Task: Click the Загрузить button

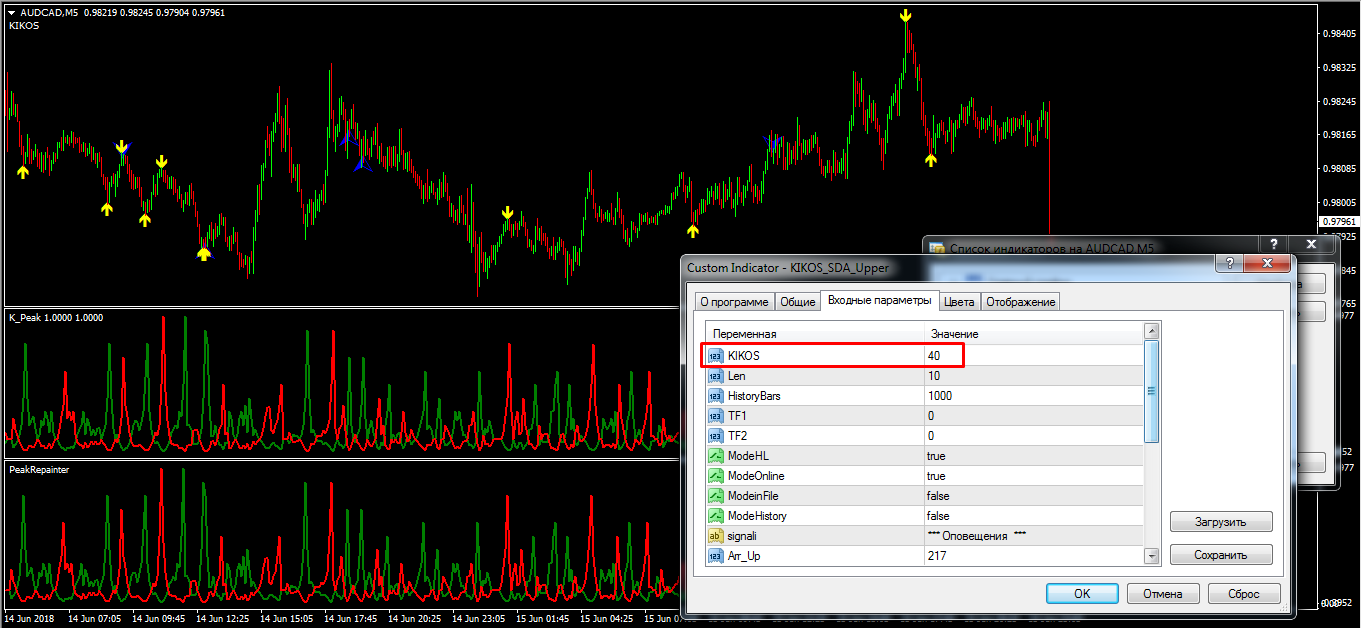Action: pyautogui.click(x=1221, y=522)
